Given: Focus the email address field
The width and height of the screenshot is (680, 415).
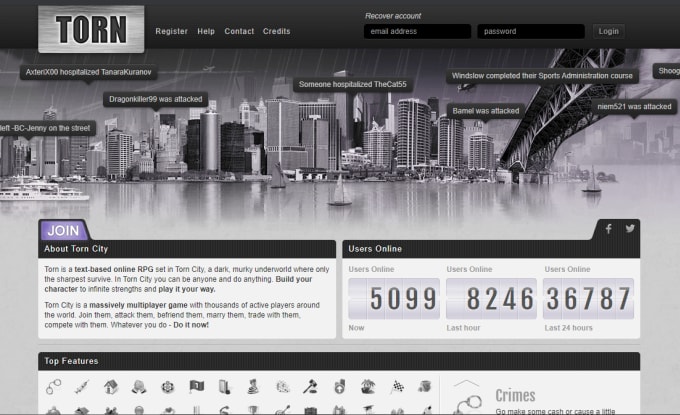Looking at the screenshot, I should (417, 31).
